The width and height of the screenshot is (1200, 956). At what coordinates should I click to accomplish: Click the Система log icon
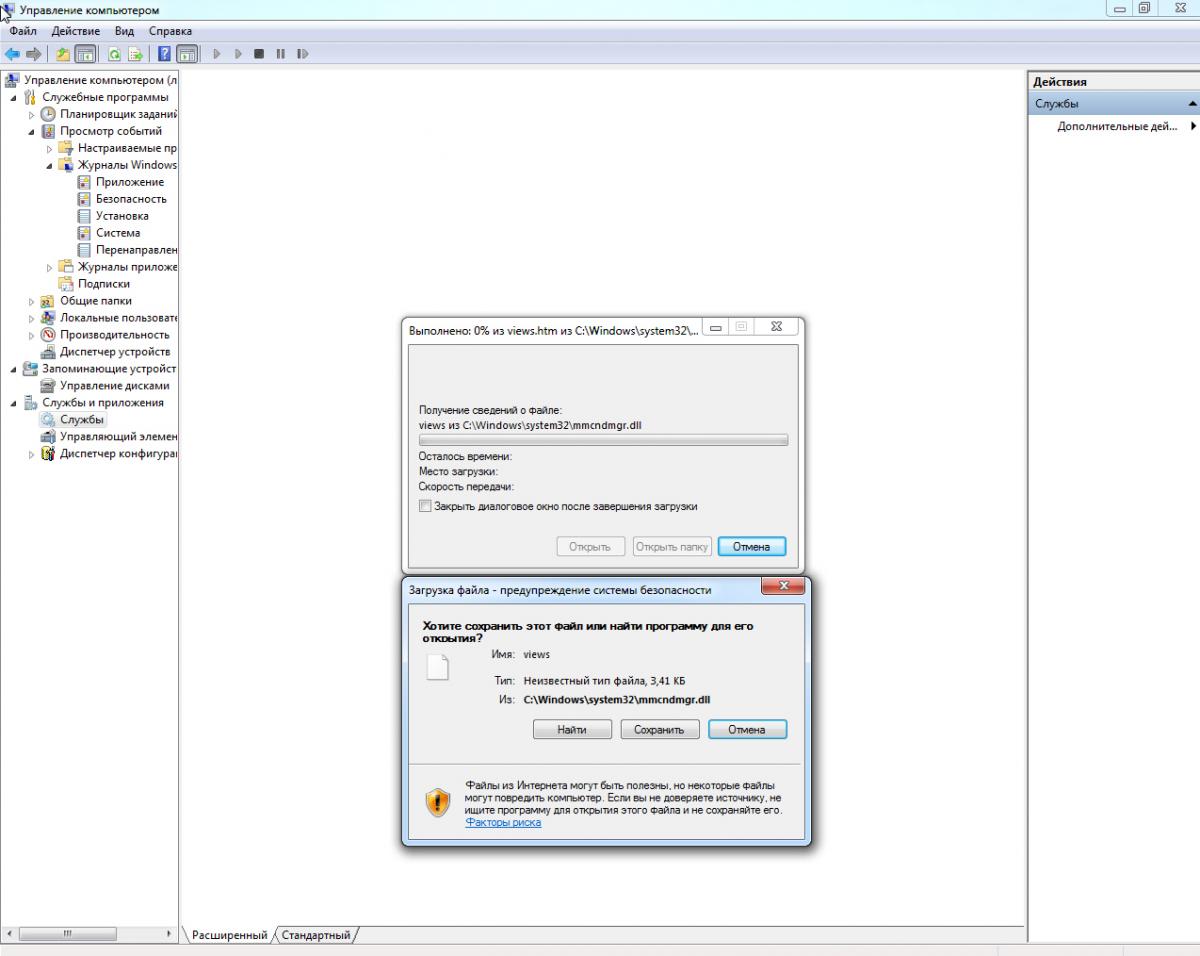[x=84, y=233]
